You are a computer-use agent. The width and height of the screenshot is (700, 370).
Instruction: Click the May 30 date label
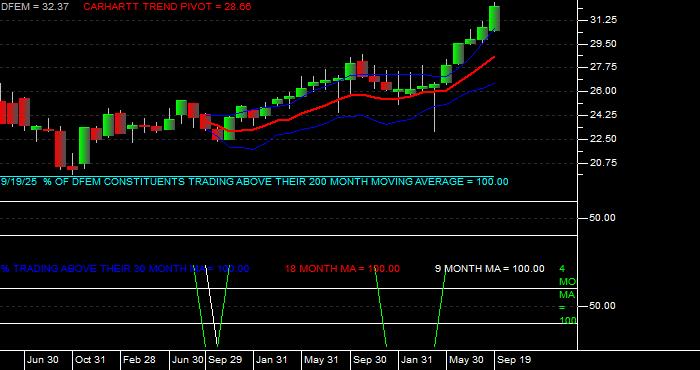click(467, 360)
